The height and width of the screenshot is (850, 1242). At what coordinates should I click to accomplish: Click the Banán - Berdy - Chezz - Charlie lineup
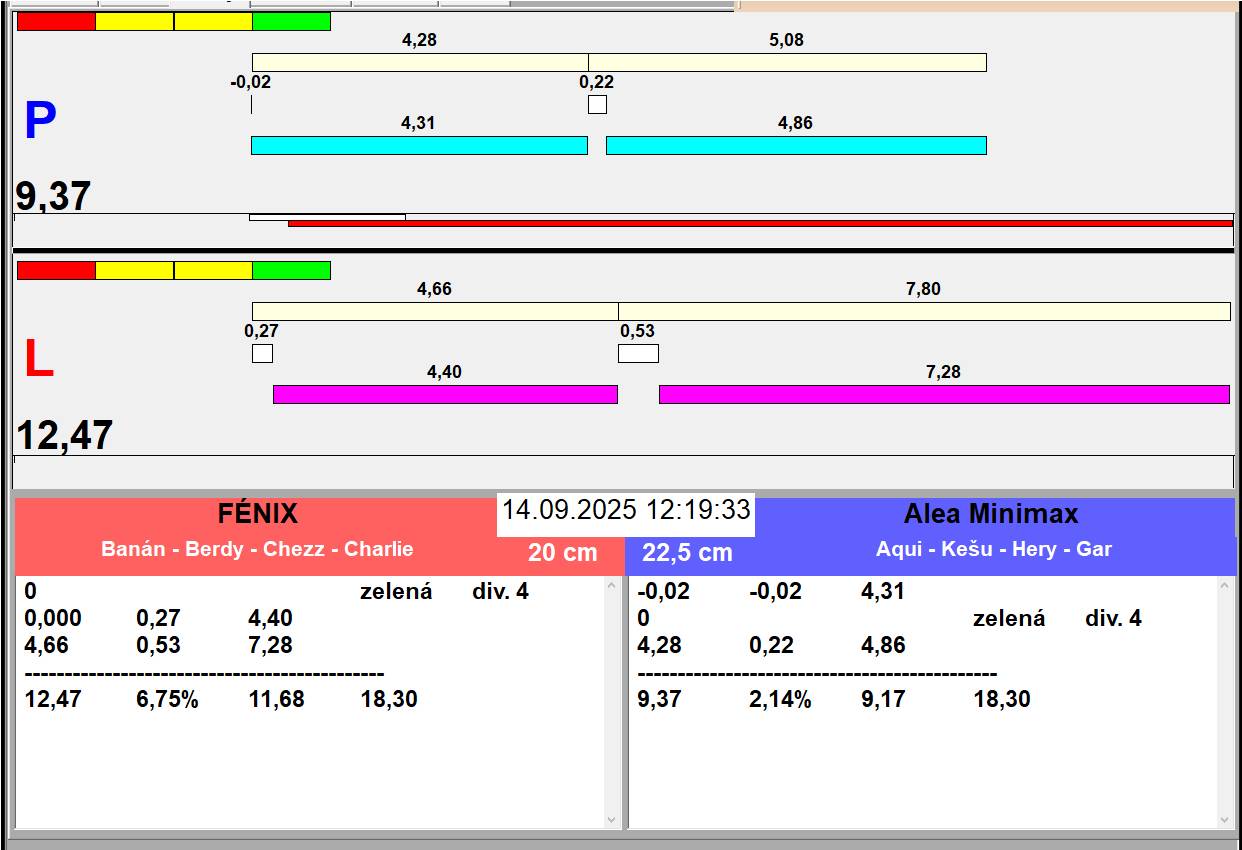click(x=257, y=549)
